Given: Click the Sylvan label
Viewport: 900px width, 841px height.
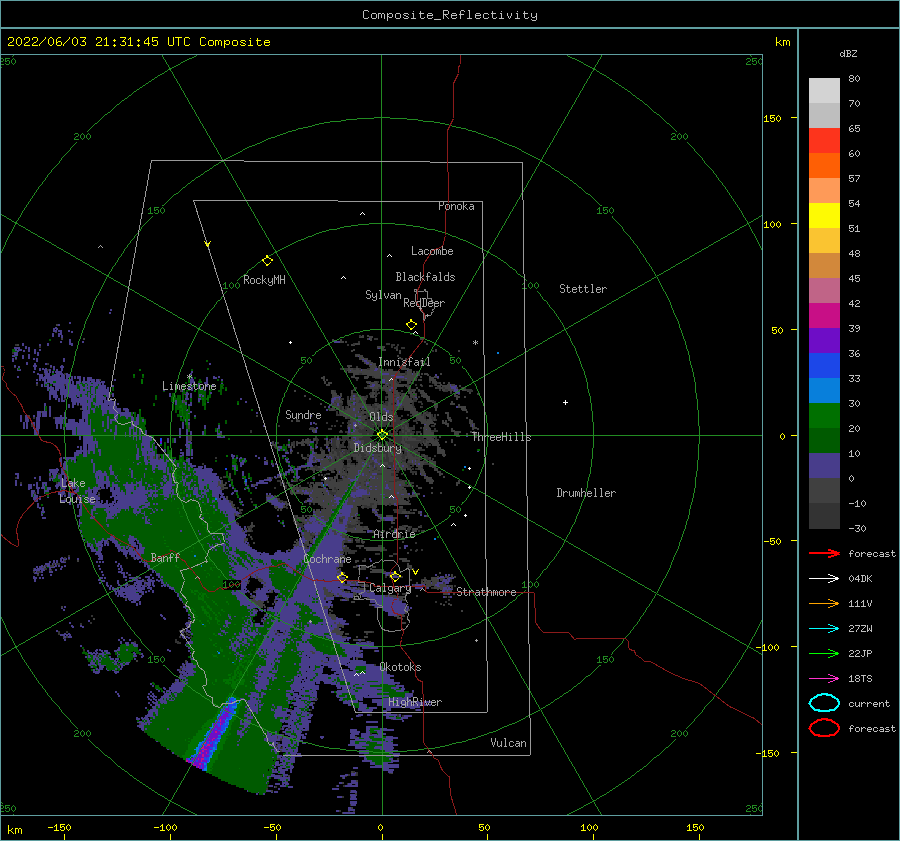Looking at the screenshot, I should pos(383,295).
